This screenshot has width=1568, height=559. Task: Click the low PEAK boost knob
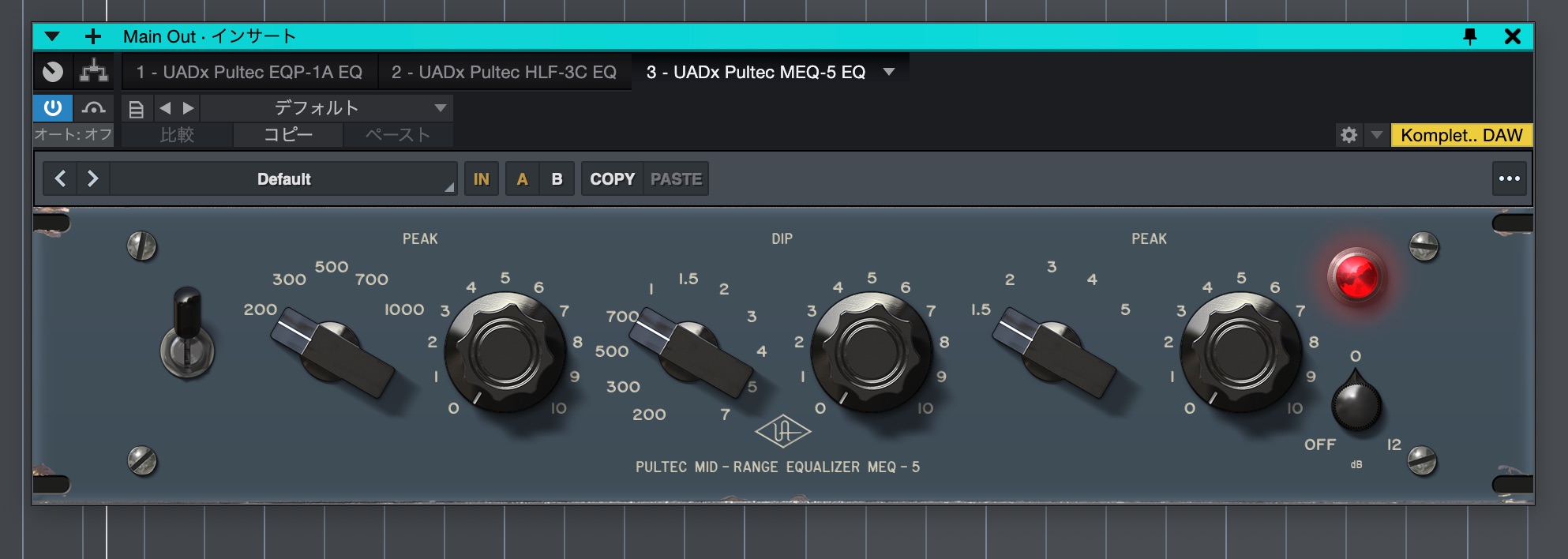pos(505,352)
